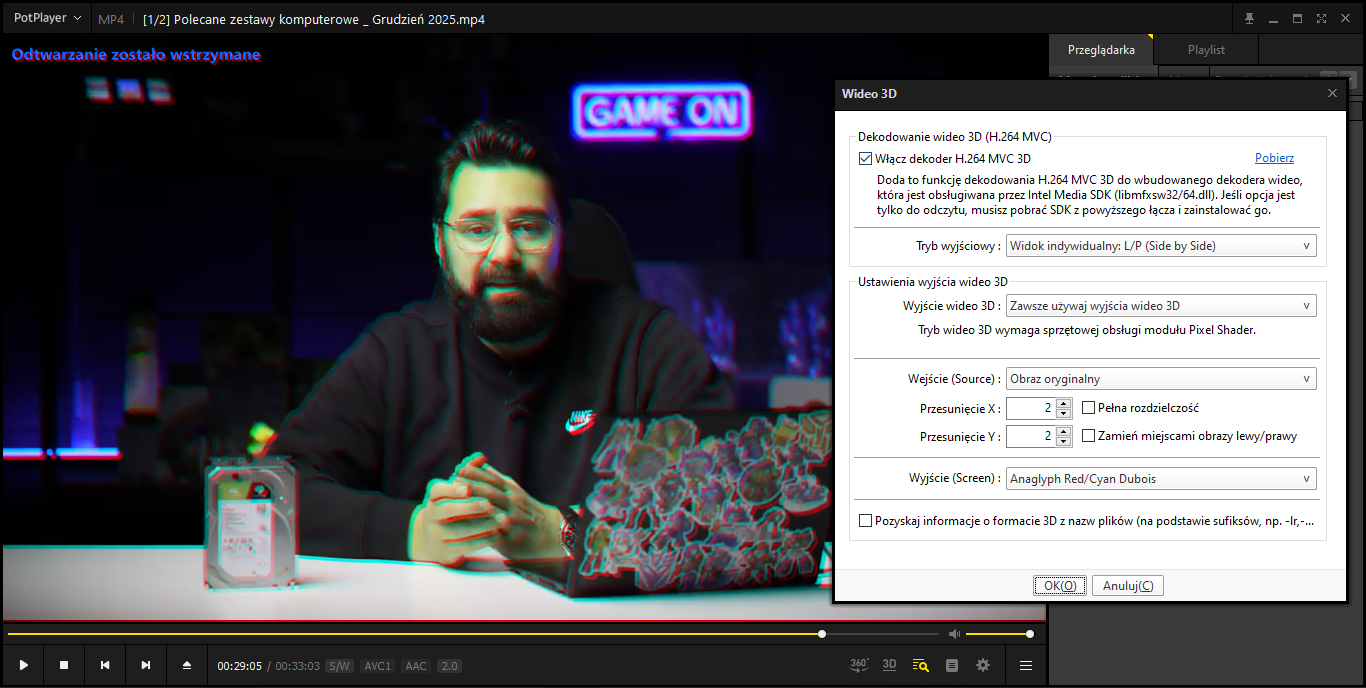Click the Anuluj(C) cancel button
This screenshot has height=688, width=1366.
pyautogui.click(x=1128, y=586)
